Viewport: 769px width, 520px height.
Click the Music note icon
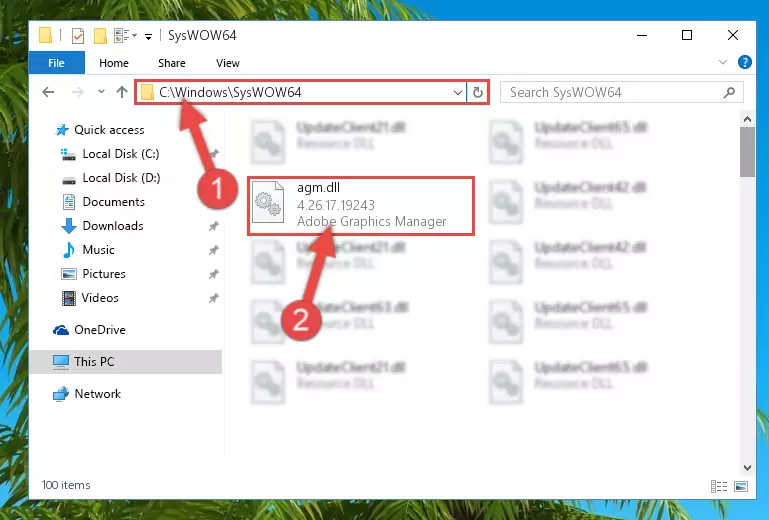69,250
